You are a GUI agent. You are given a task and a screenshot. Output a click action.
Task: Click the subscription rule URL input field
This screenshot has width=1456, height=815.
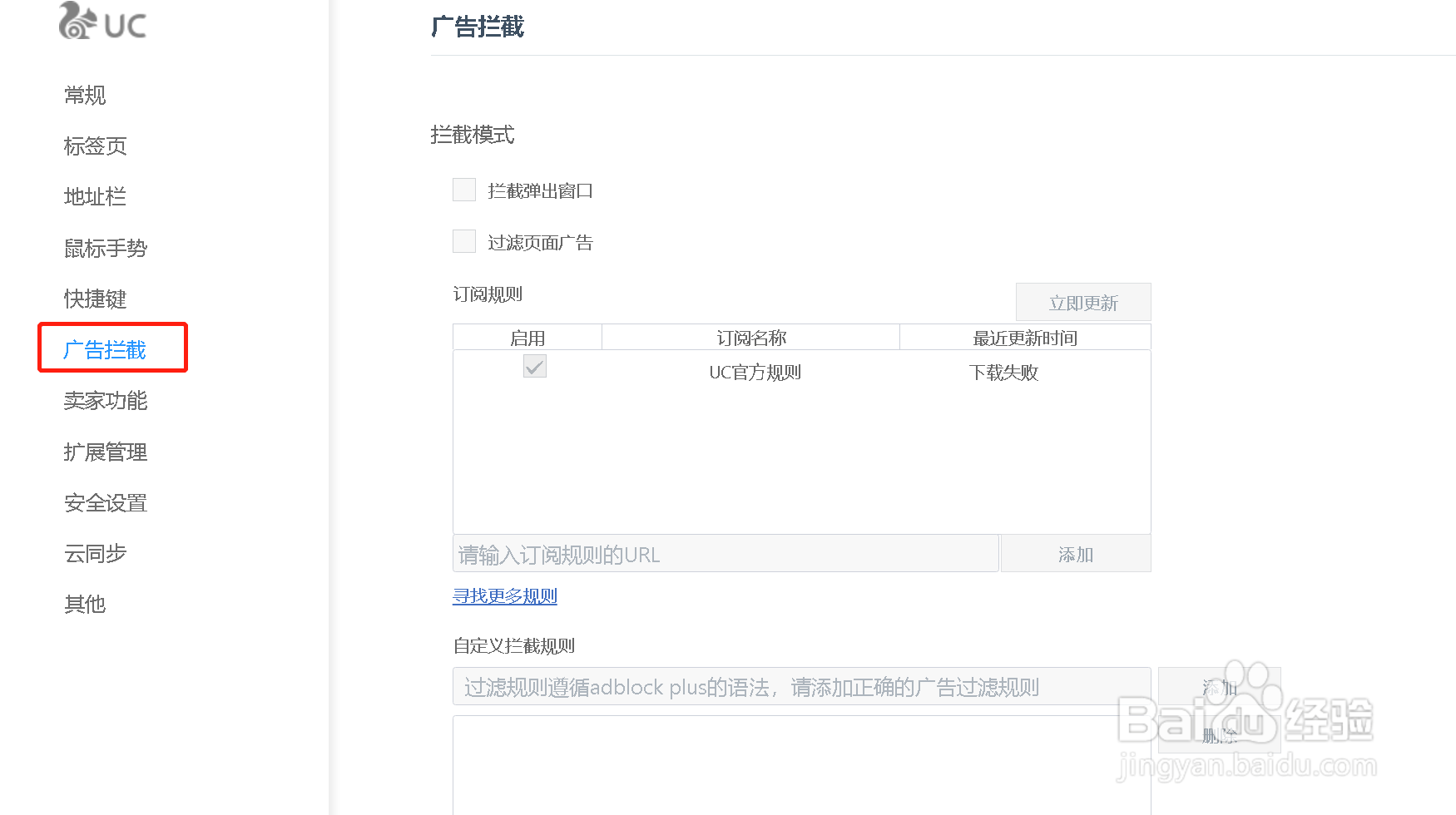(x=724, y=553)
